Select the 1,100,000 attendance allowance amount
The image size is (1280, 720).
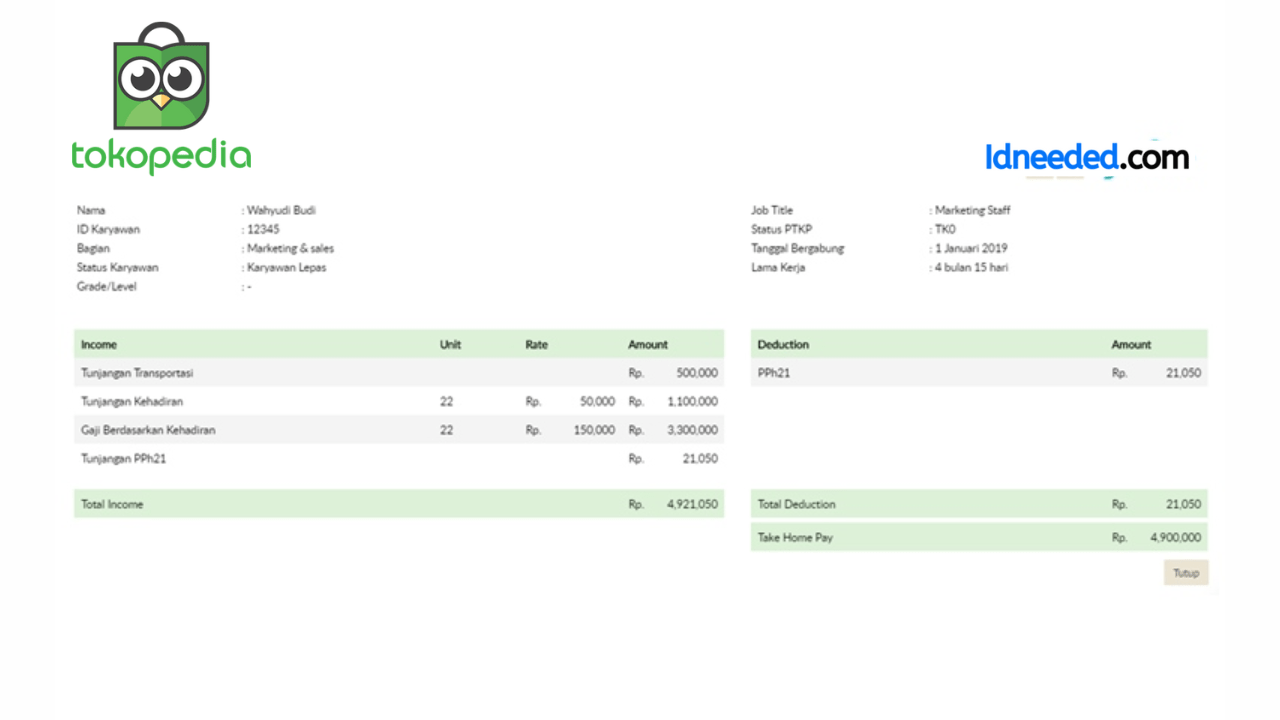pyautogui.click(x=692, y=401)
